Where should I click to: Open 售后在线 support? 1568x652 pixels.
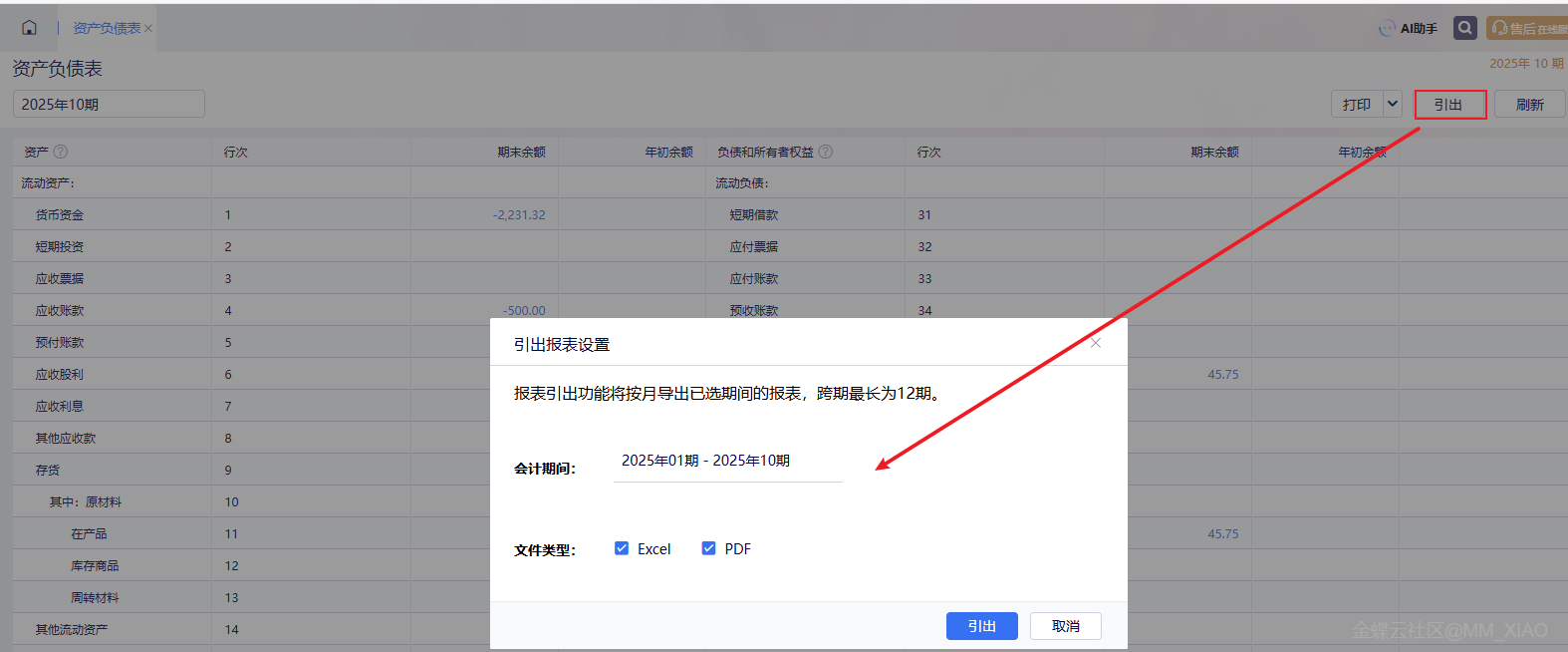(x=1527, y=28)
